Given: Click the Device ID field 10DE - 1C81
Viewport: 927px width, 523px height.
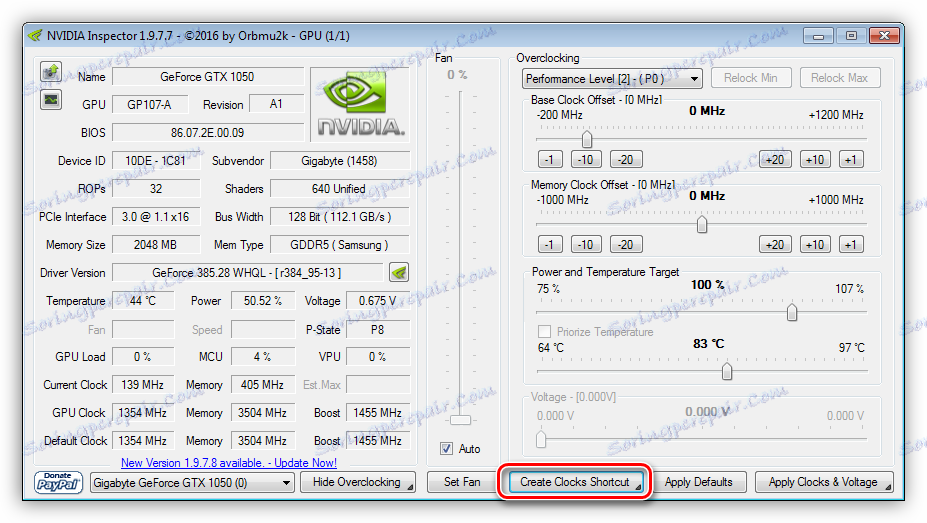Looking at the screenshot, I should click(155, 161).
